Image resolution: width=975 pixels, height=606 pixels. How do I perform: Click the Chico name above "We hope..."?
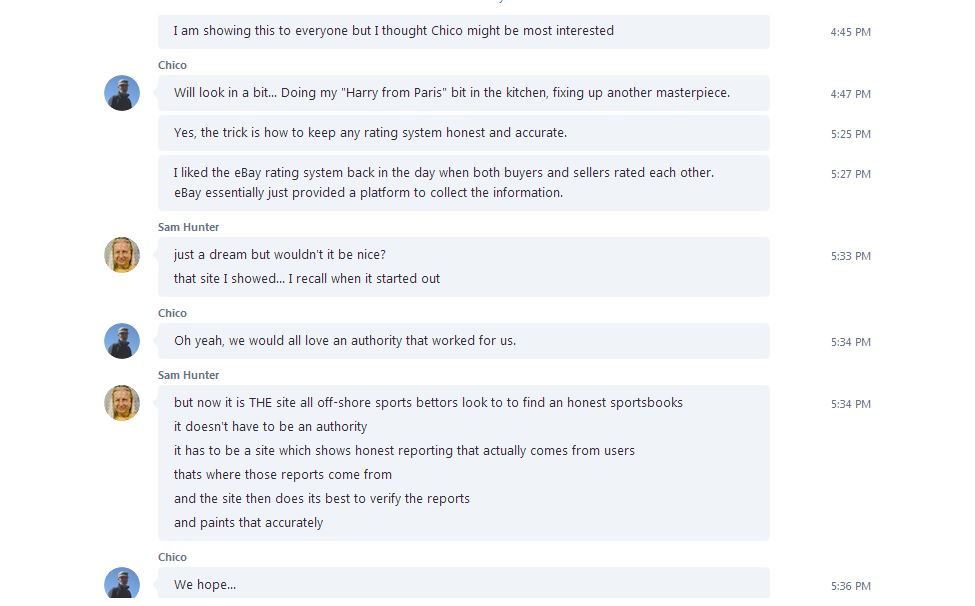pyautogui.click(x=172, y=557)
